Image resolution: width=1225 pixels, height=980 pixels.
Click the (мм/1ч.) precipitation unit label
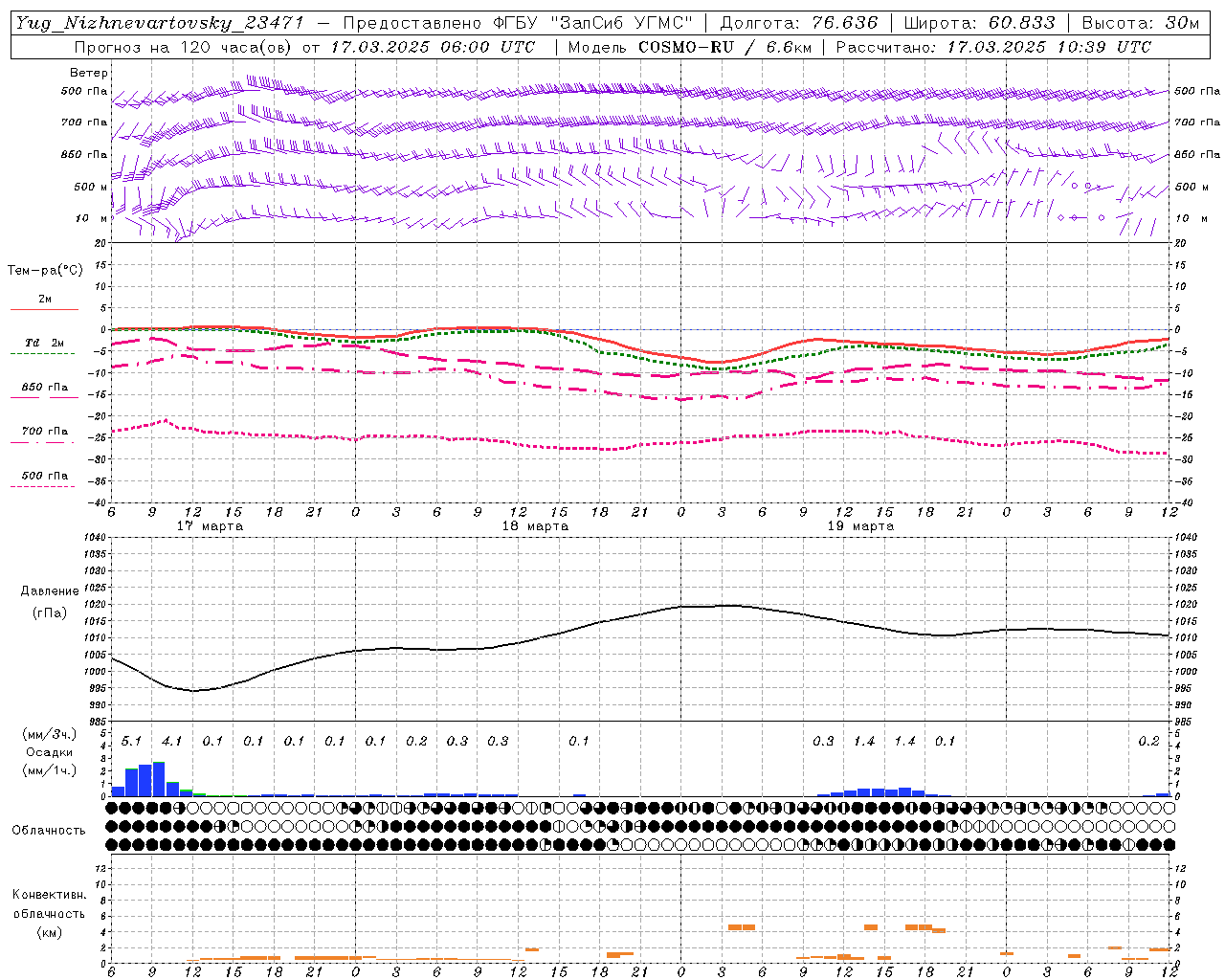tap(50, 770)
